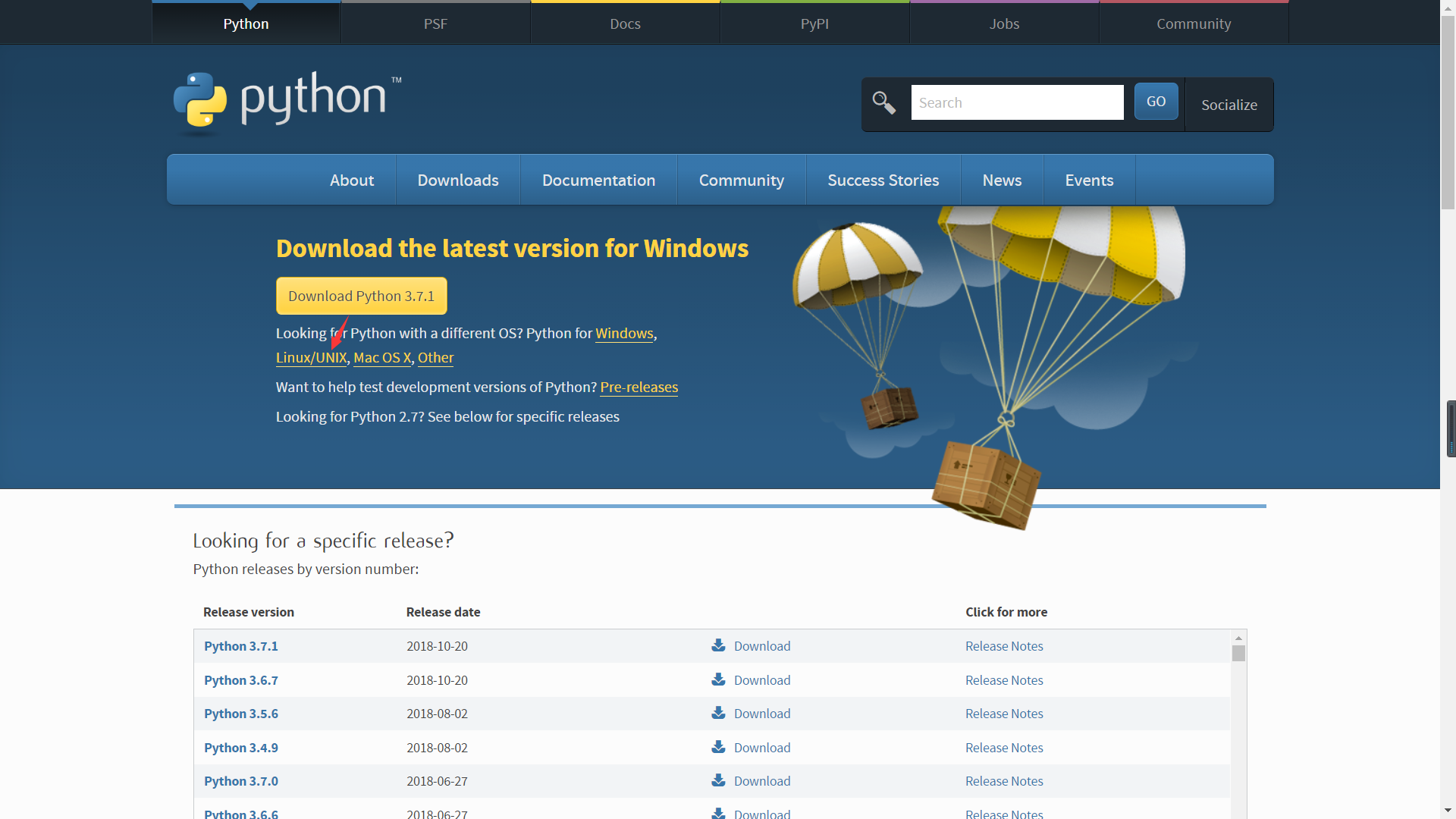Open the Python tab in top bar
This screenshot has height=819, width=1456.
(x=246, y=24)
